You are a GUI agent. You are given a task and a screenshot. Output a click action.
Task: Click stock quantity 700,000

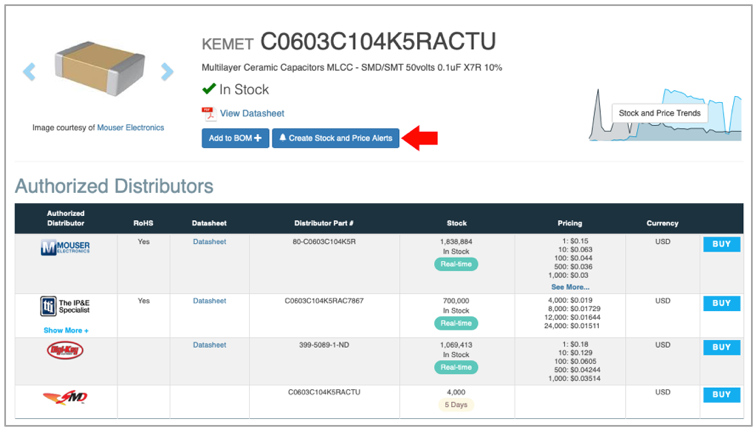point(456,301)
